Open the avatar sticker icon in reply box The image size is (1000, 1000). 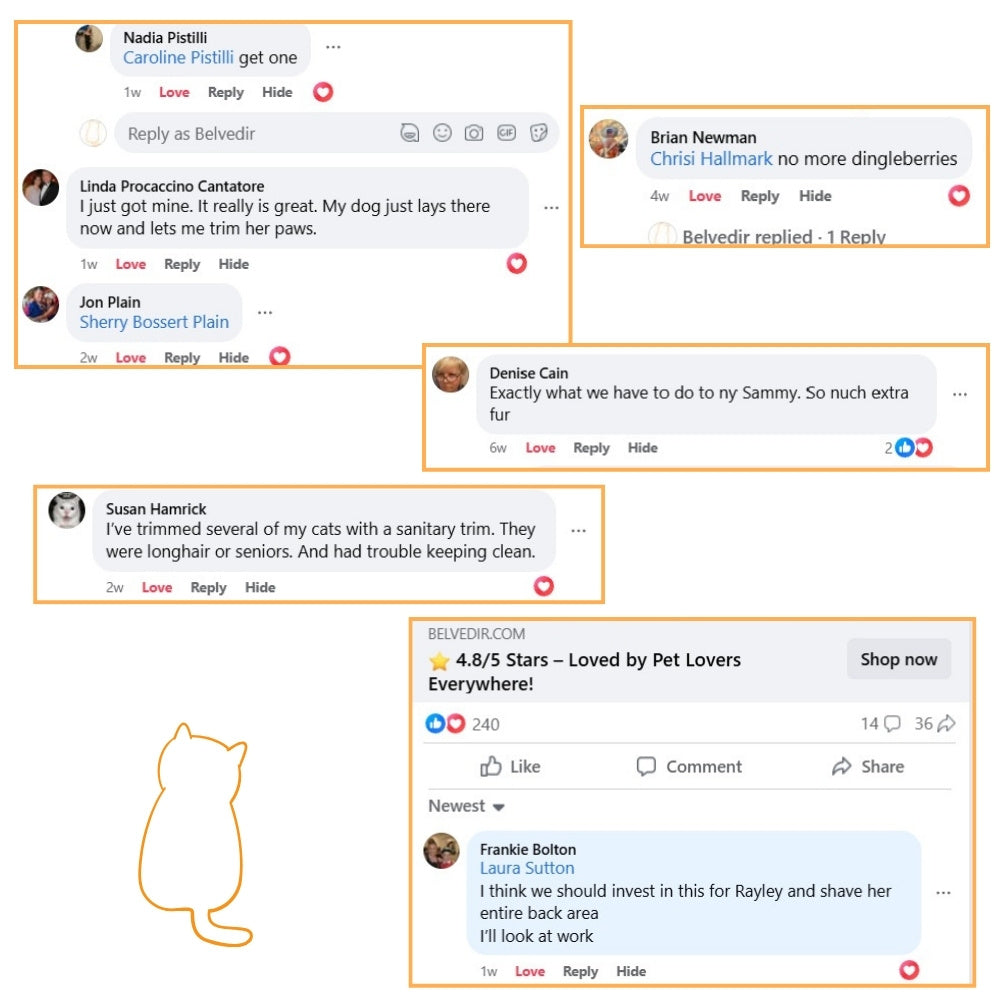409,133
